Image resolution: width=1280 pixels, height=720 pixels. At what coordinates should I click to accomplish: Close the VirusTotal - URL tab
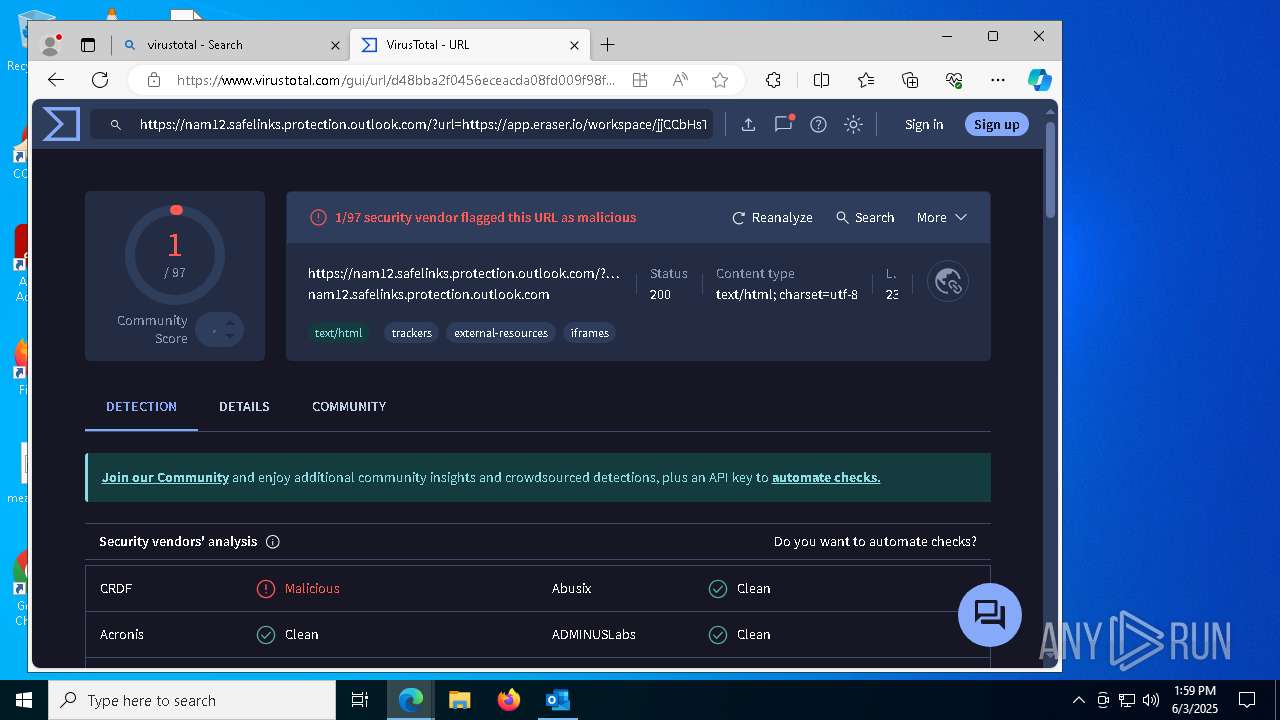pos(575,45)
